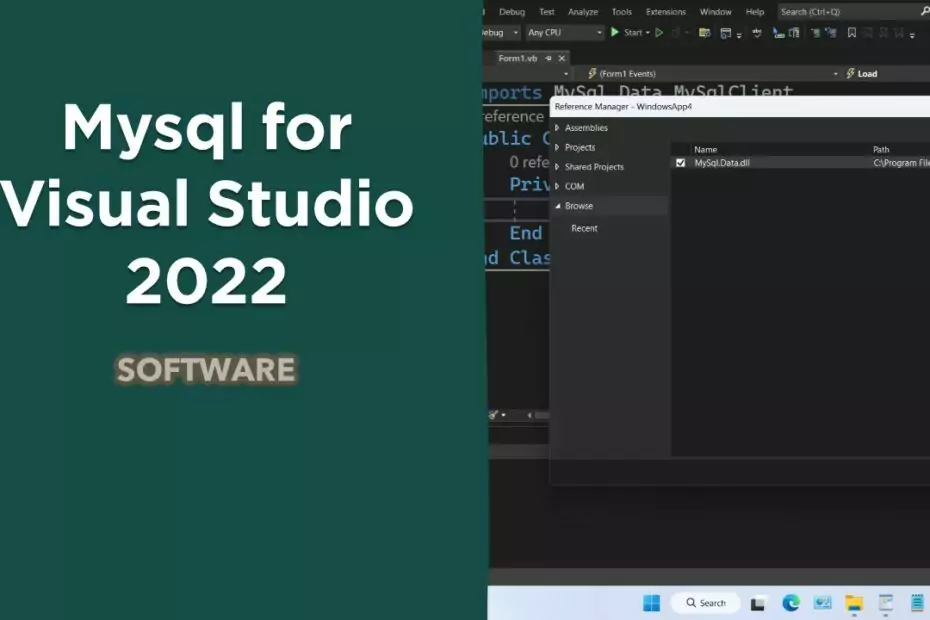The width and height of the screenshot is (930, 620).
Task: Click the Notepad-style taskbar icon
Action: [916, 603]
